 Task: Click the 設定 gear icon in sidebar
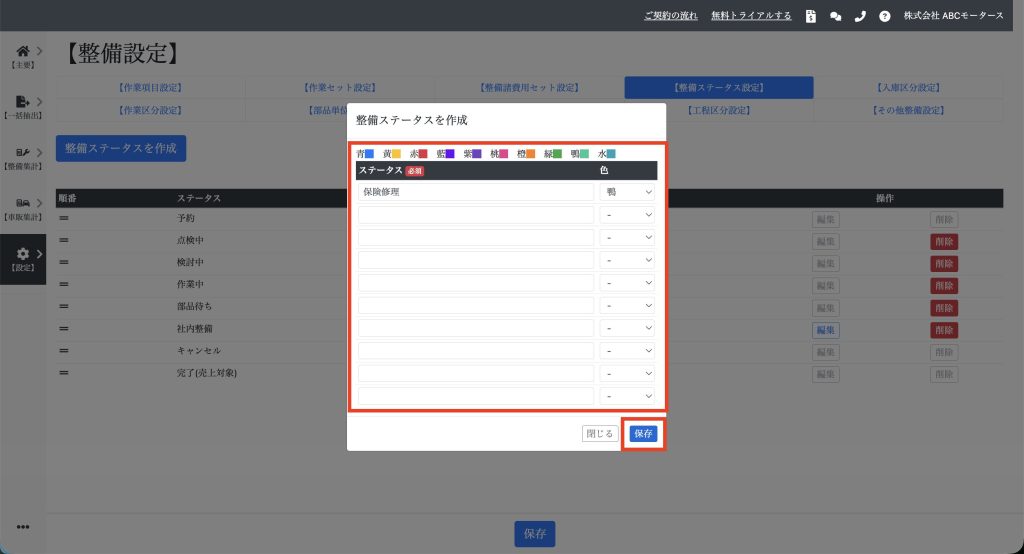click(22, 255)
